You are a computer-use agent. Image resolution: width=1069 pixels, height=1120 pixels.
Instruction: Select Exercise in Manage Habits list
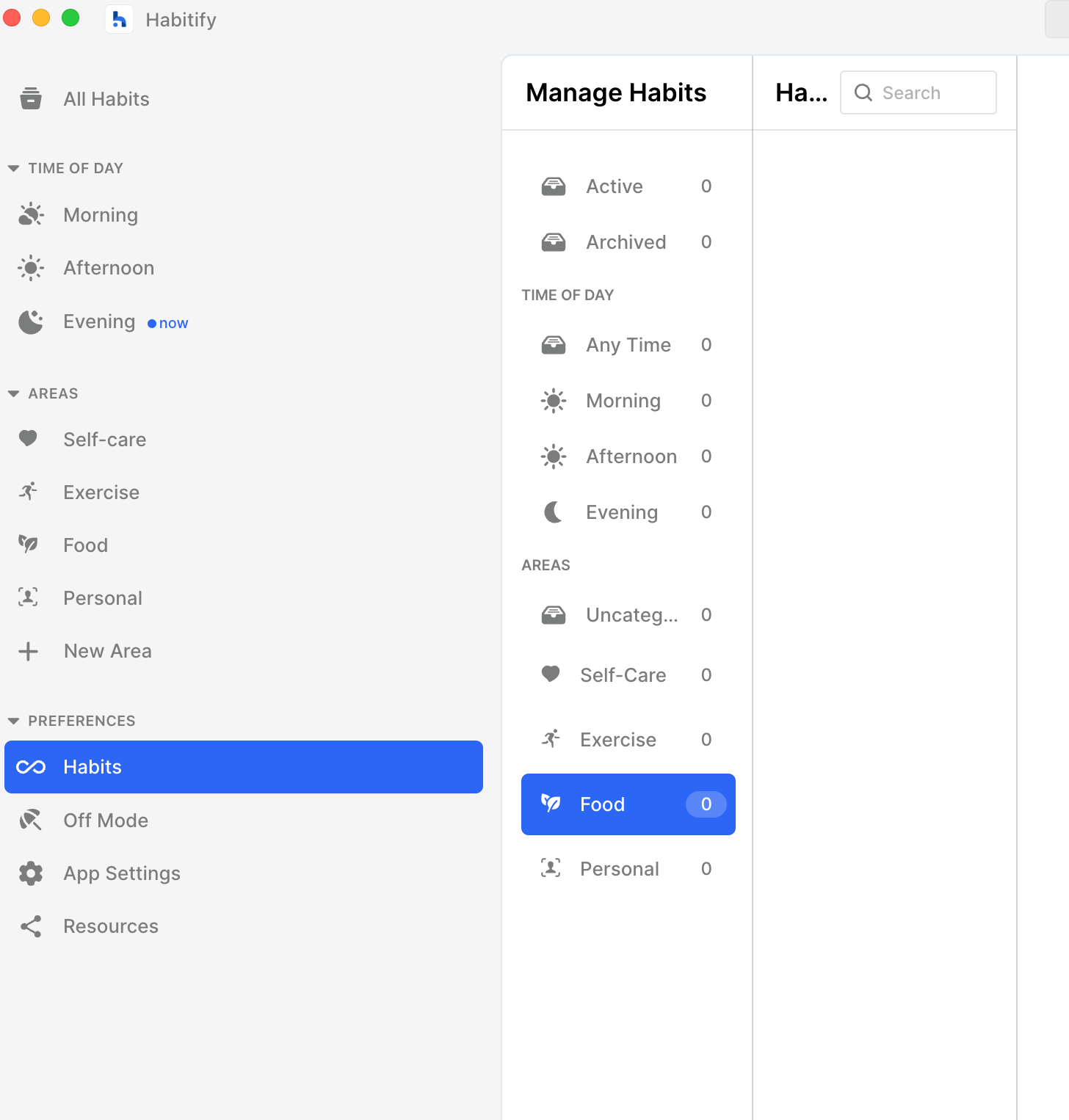(628, 740)
